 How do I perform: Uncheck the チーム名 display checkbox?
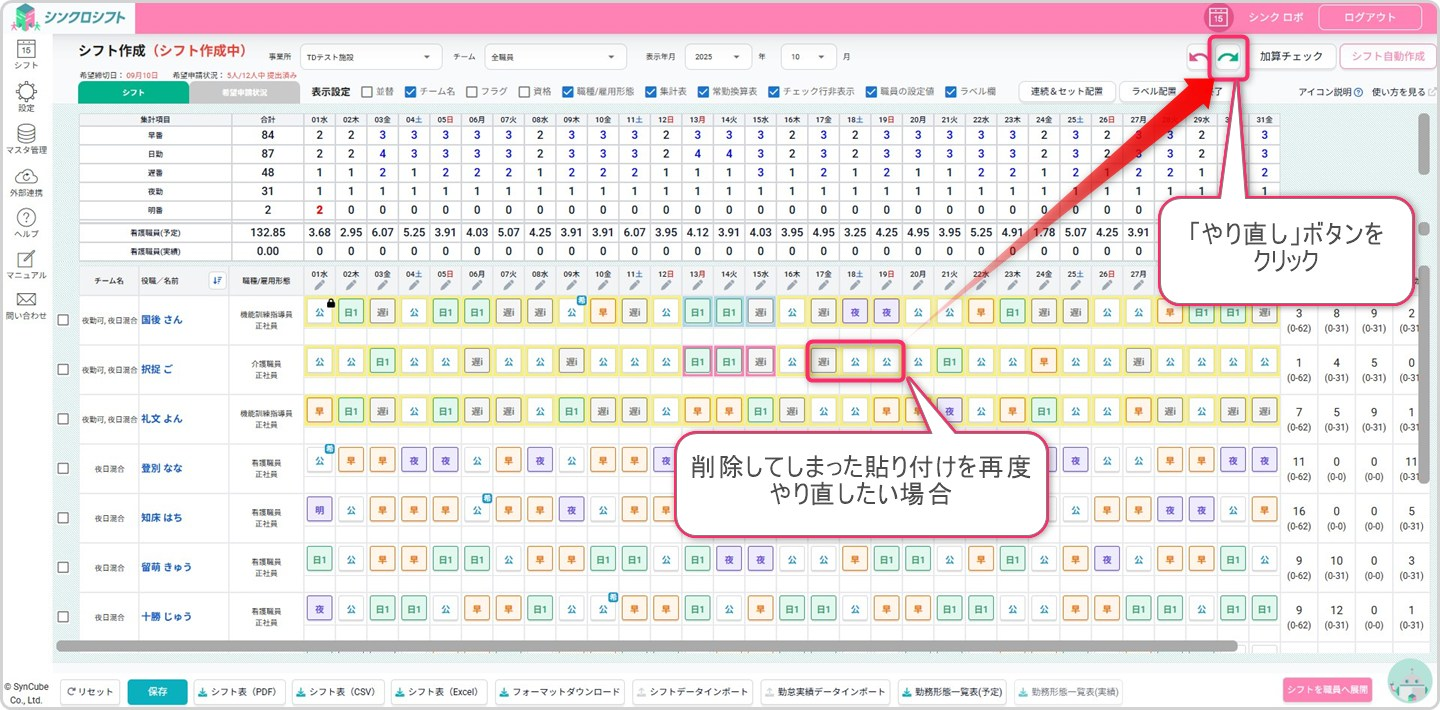(410, 91)
